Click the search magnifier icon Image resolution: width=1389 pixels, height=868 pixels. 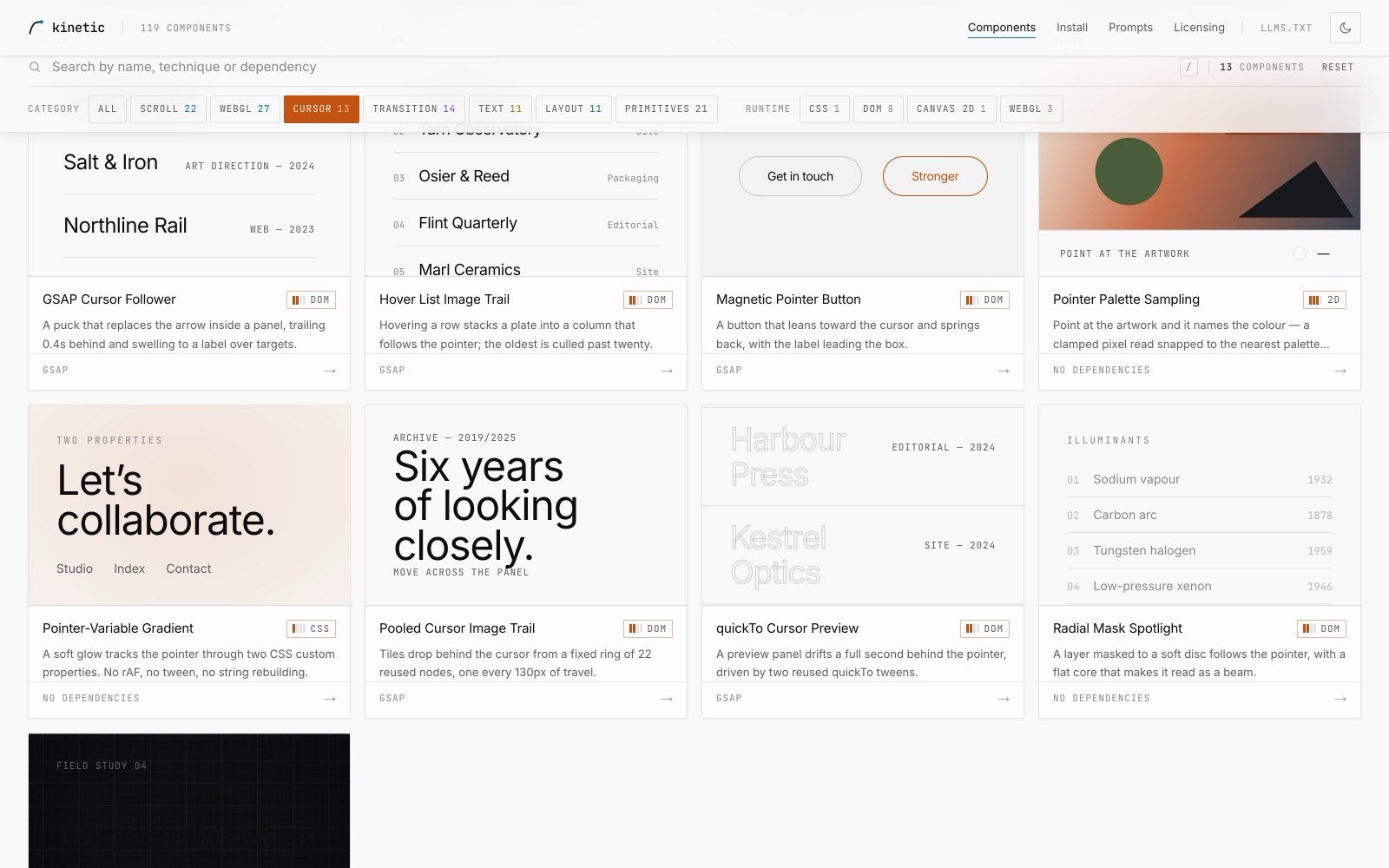point(35,67)
